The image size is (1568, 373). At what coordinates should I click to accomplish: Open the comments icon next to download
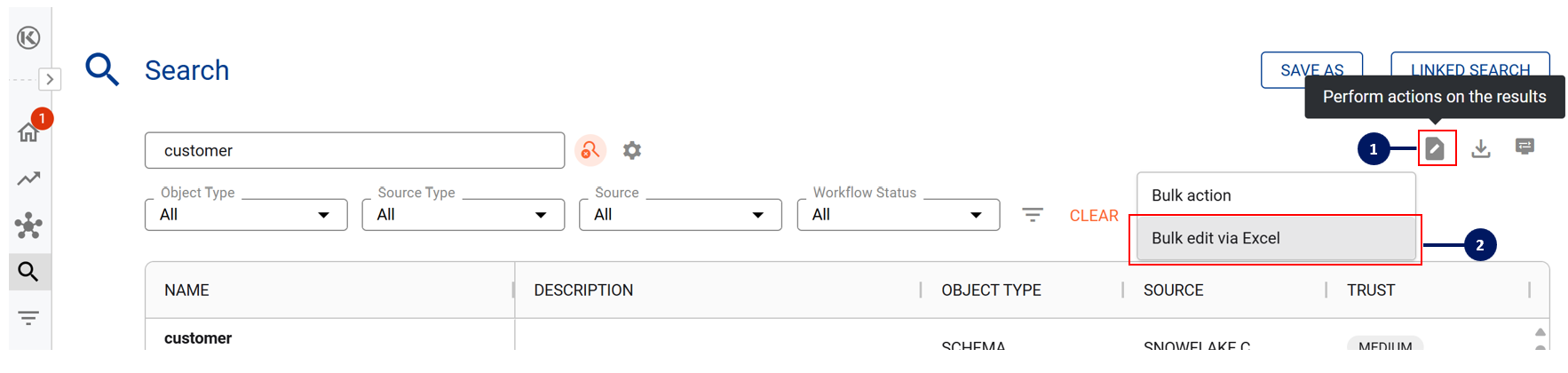1524,147
